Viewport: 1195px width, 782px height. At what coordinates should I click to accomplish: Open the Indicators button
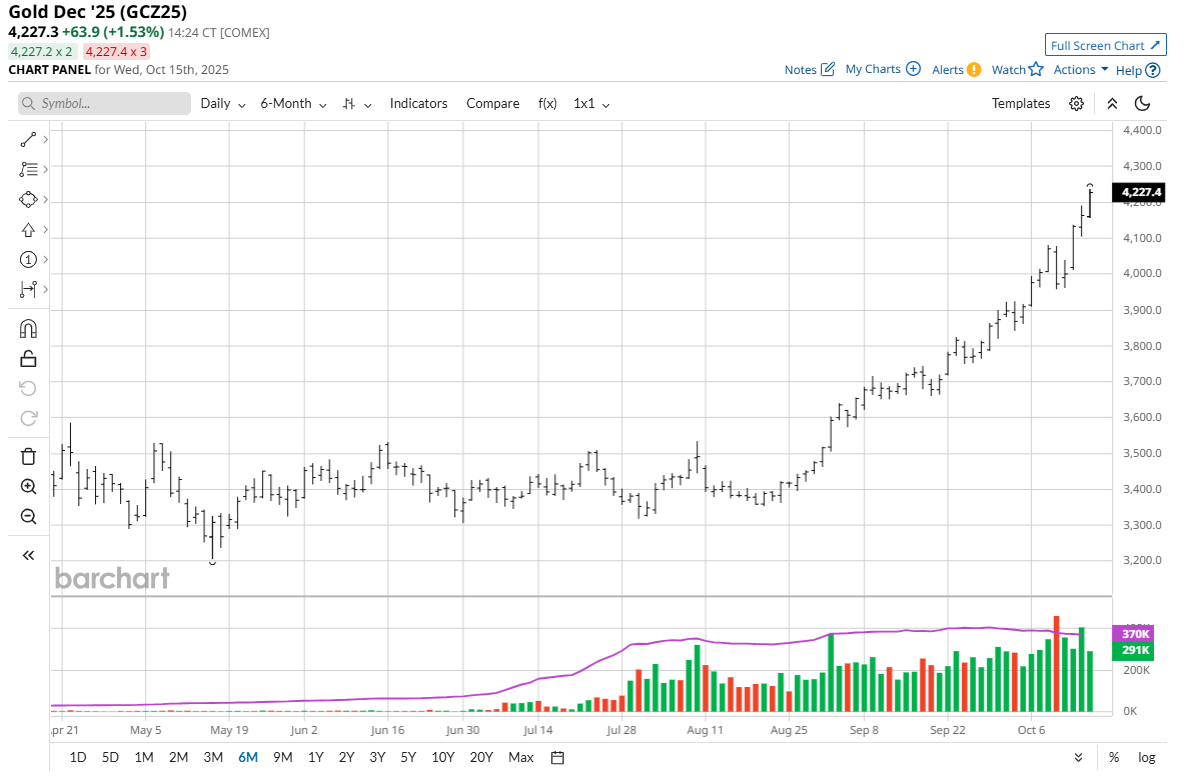418,104
